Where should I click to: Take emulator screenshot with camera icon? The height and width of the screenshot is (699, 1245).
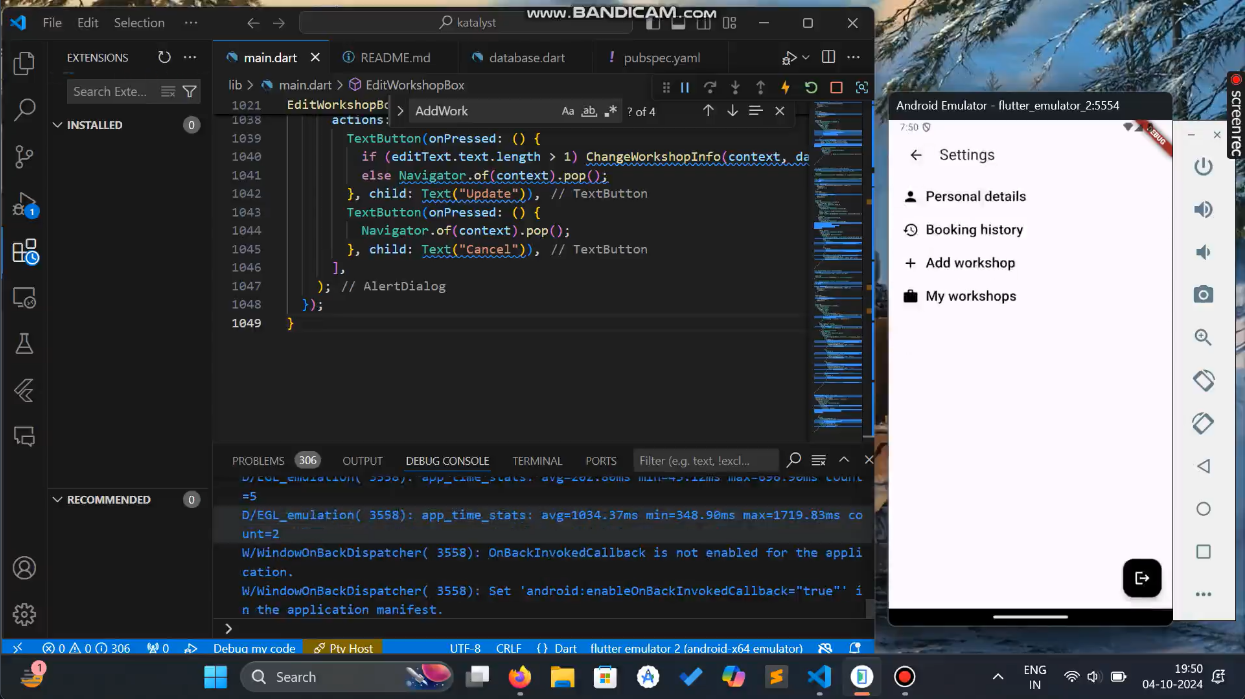click(1203, 294)
